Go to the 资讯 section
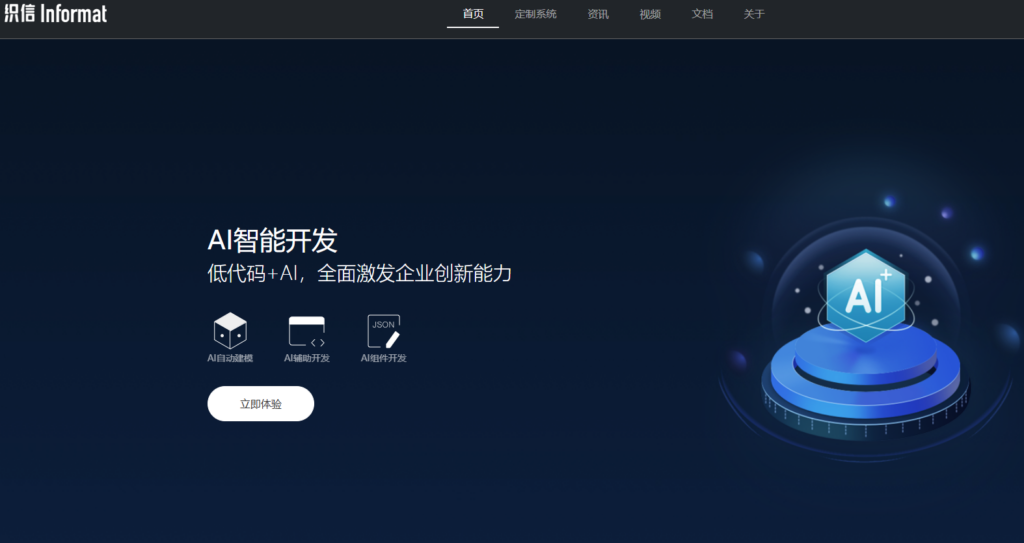 click(598, 14)
